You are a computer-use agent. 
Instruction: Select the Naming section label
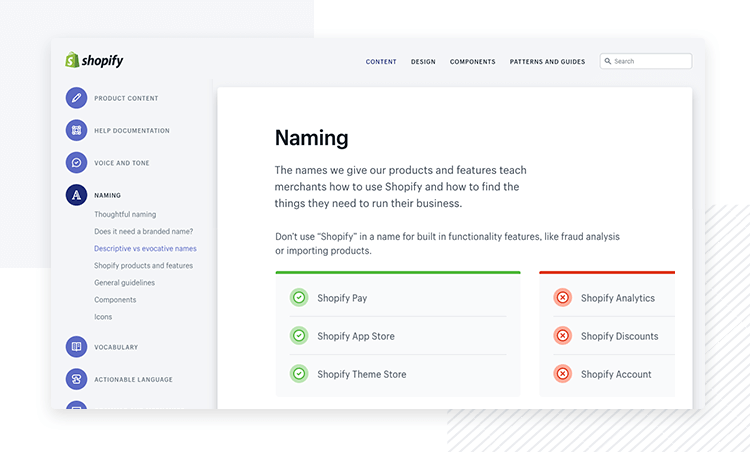(107, 195)
